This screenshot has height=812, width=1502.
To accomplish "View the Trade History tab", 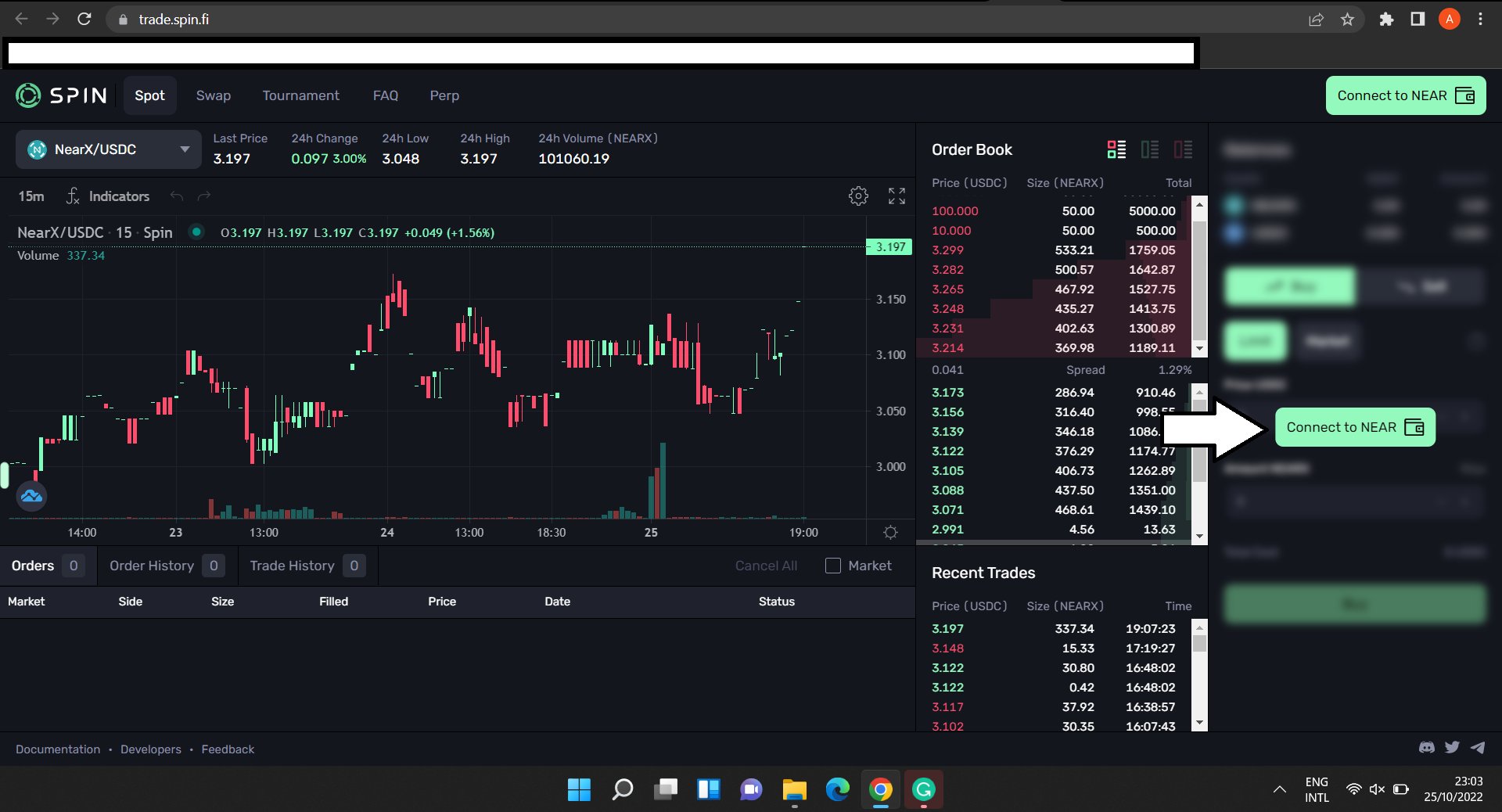I will tap(307, 566).
